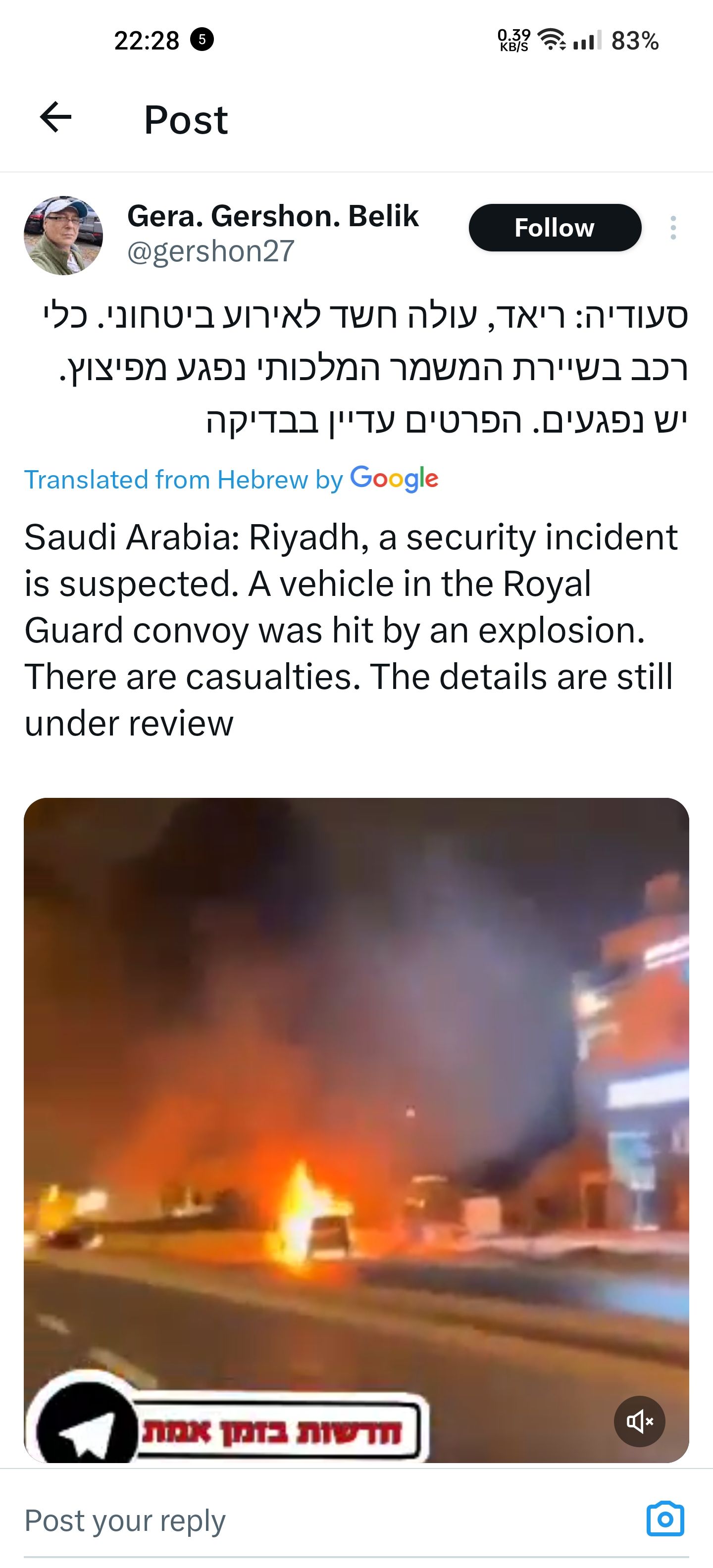The image size is (713, 1568).
Task: Tap the notification count badge icon
Action: point(202,40)
